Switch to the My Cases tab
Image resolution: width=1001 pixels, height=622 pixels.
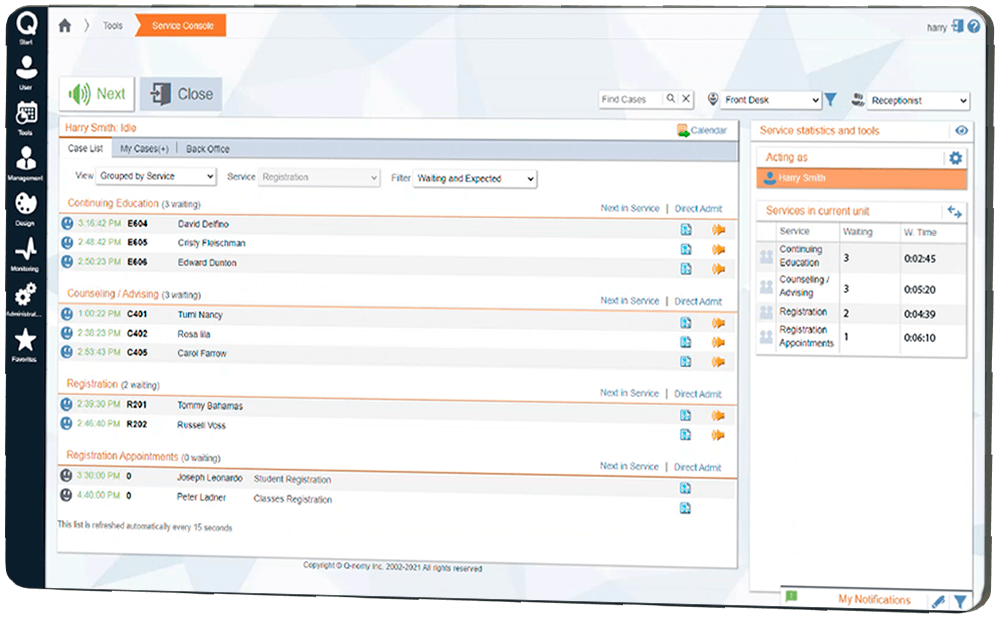coord(144,149)
